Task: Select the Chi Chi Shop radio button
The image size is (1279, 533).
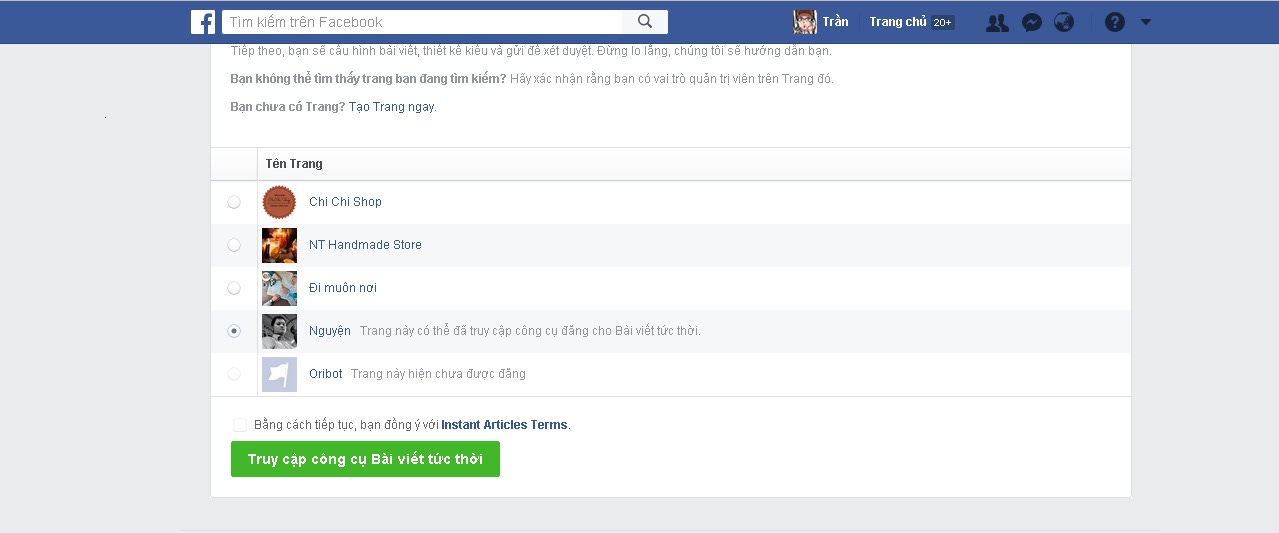Action: click(x=234, y=202)
